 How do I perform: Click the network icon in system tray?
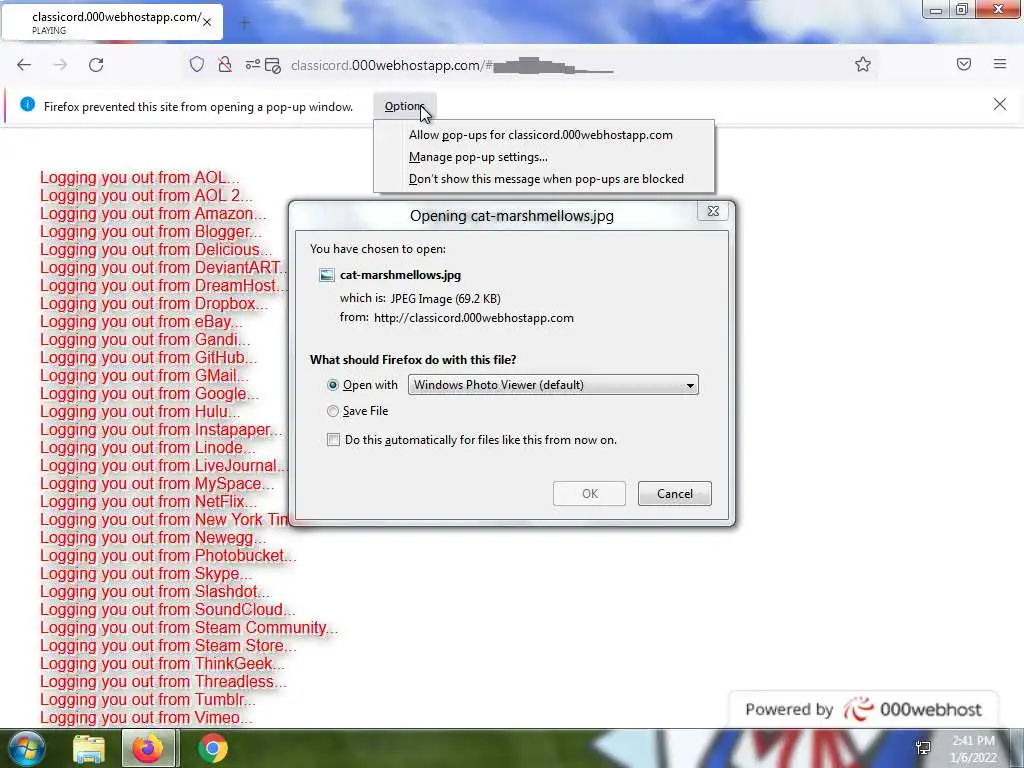click(923, 748)
